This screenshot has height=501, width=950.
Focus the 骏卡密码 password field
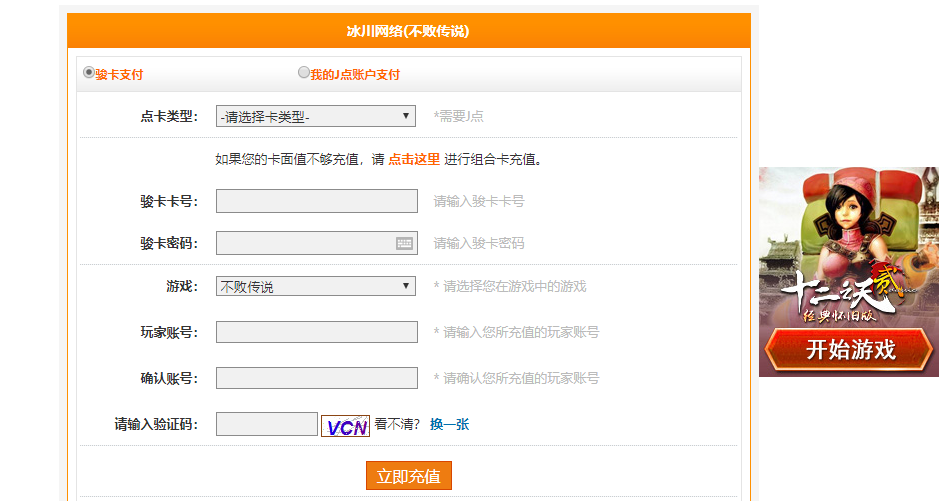[x=317, y=243]
